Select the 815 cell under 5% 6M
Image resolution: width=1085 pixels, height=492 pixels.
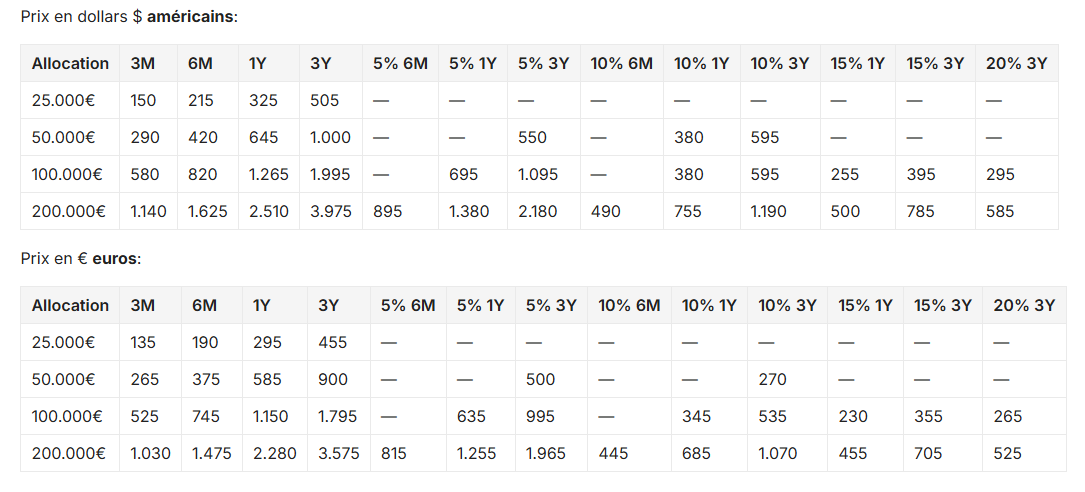click(395, 453)
